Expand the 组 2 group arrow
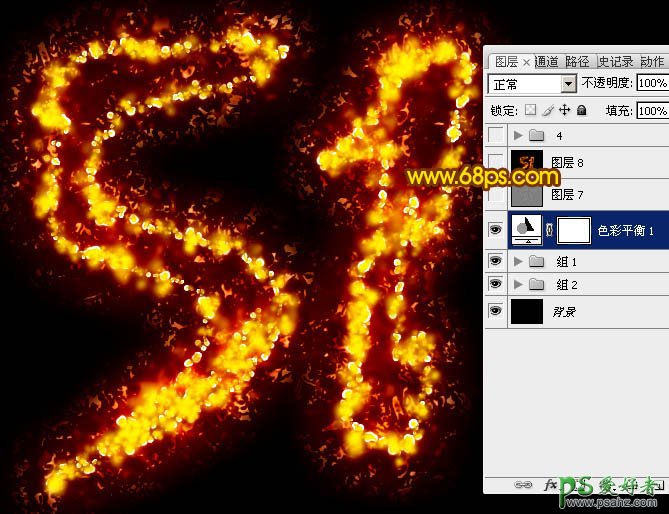669x514 pixels. [x=518, y=285]
